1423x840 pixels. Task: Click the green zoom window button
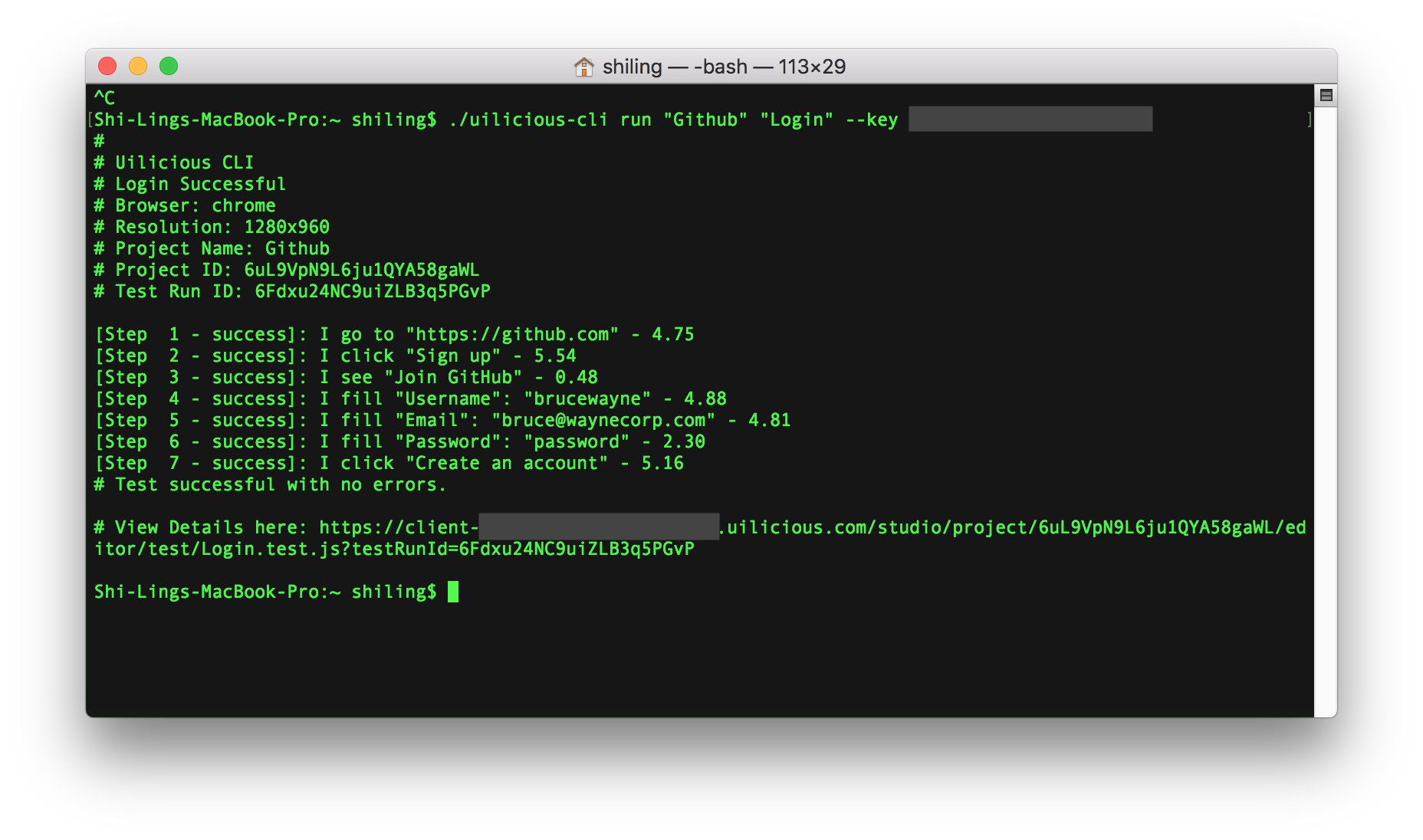[x=169, y=67]
